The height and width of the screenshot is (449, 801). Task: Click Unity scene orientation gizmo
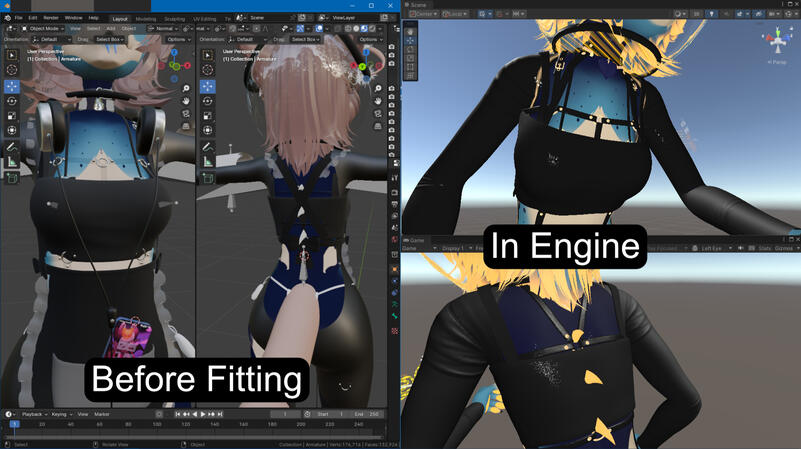(778, 42)
